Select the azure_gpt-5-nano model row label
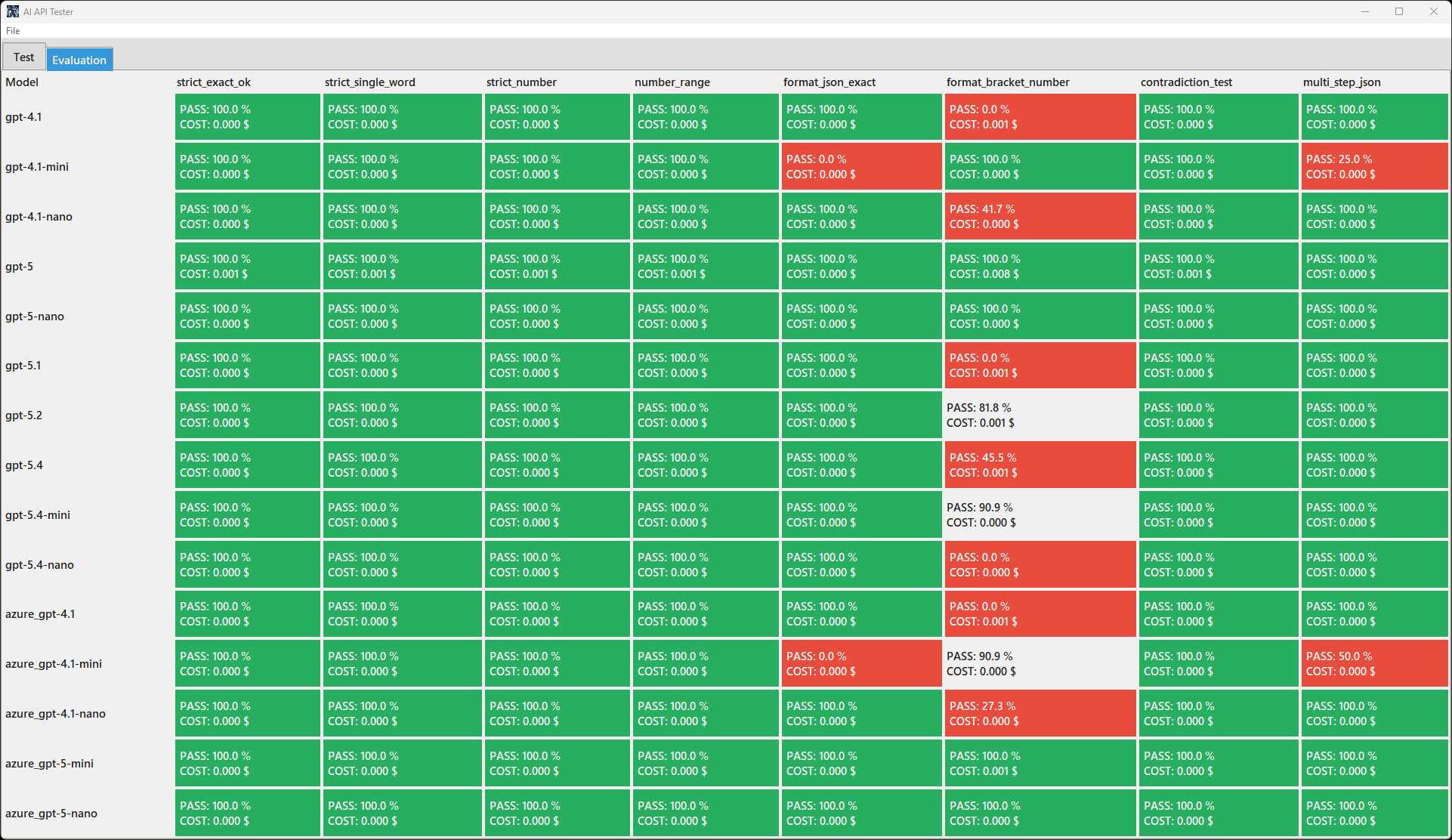 tap(51, 814)
